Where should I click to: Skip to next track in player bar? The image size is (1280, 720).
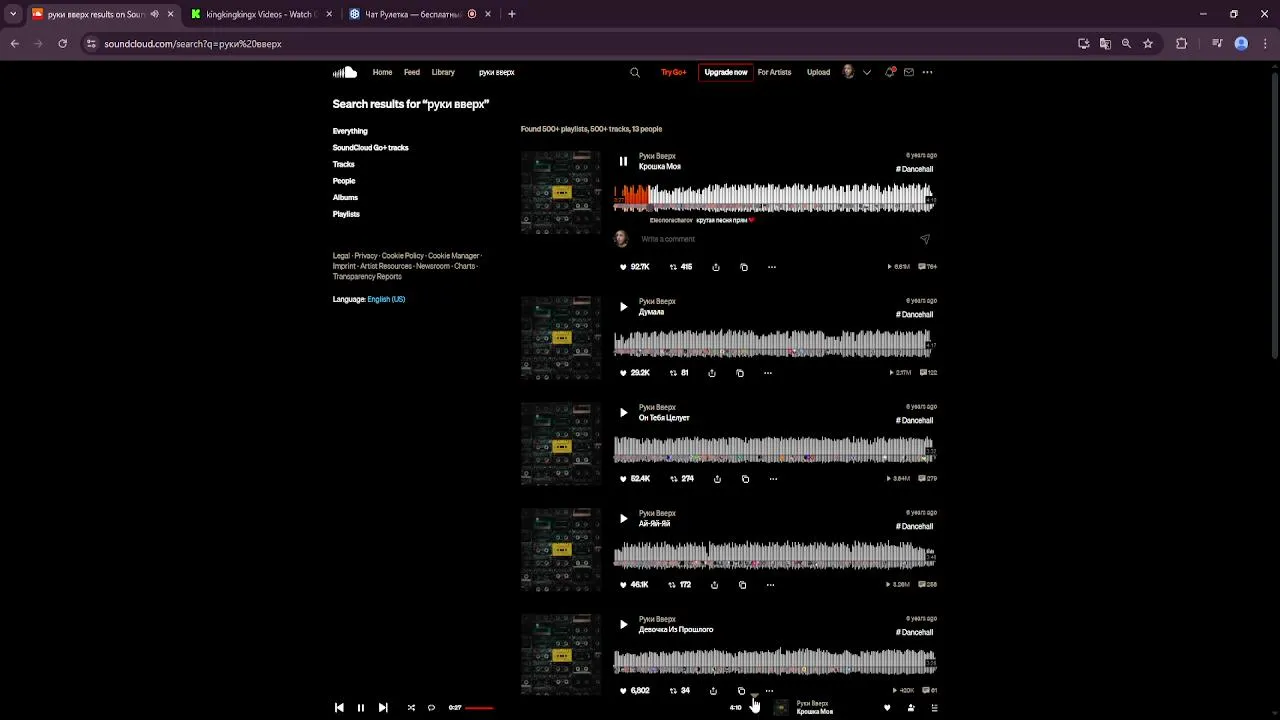pyautogui.click(x=383, y=708)
